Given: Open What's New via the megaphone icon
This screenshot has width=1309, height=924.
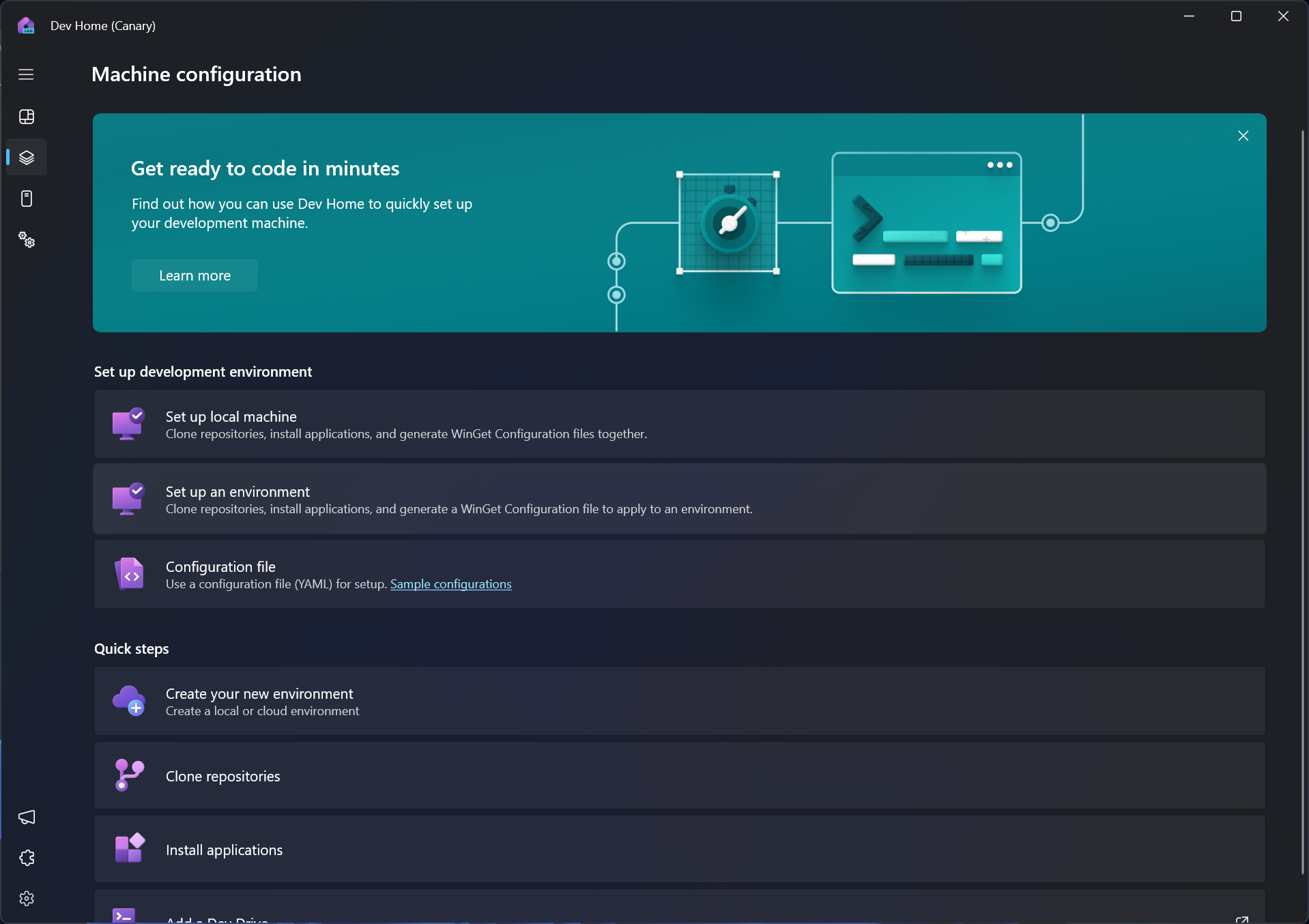Looking at the screenshot, I should point(27,816).
